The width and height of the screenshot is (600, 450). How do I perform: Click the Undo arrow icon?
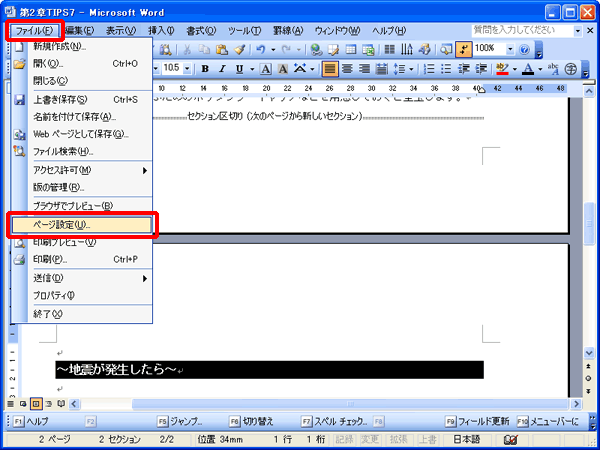(261, 50)
